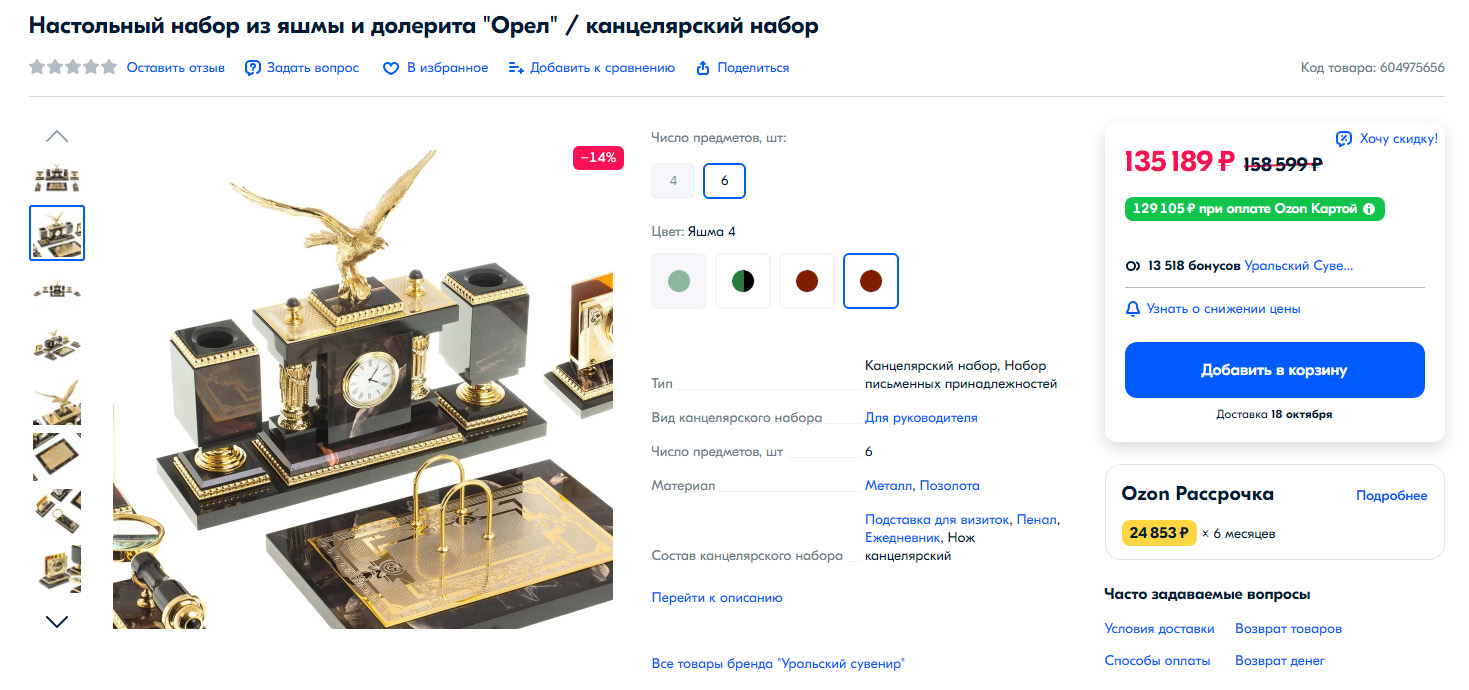Add item with Добавить в корзину button
1469x690 pixels.
(x=1274, y=370)
